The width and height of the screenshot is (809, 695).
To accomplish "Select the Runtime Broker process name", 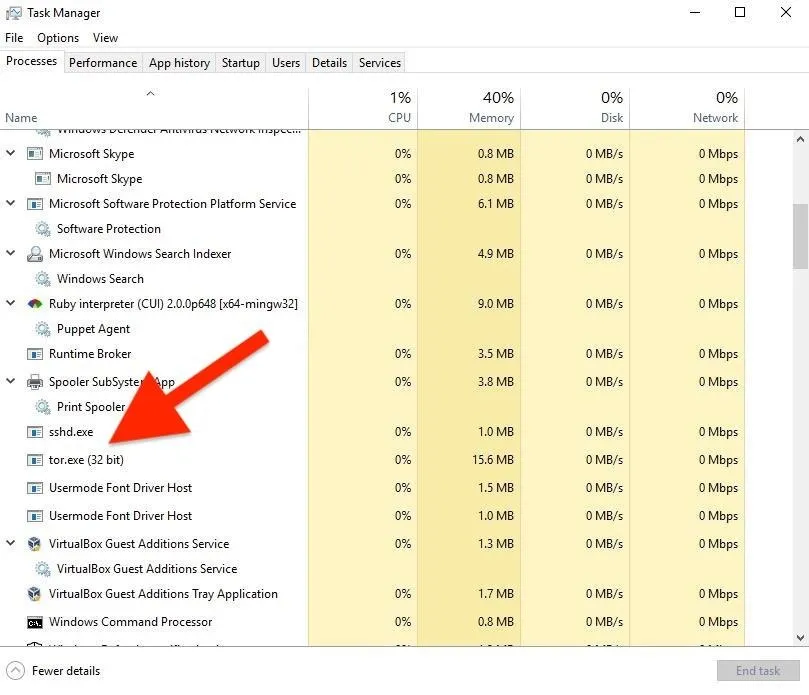I will (90, 354).
